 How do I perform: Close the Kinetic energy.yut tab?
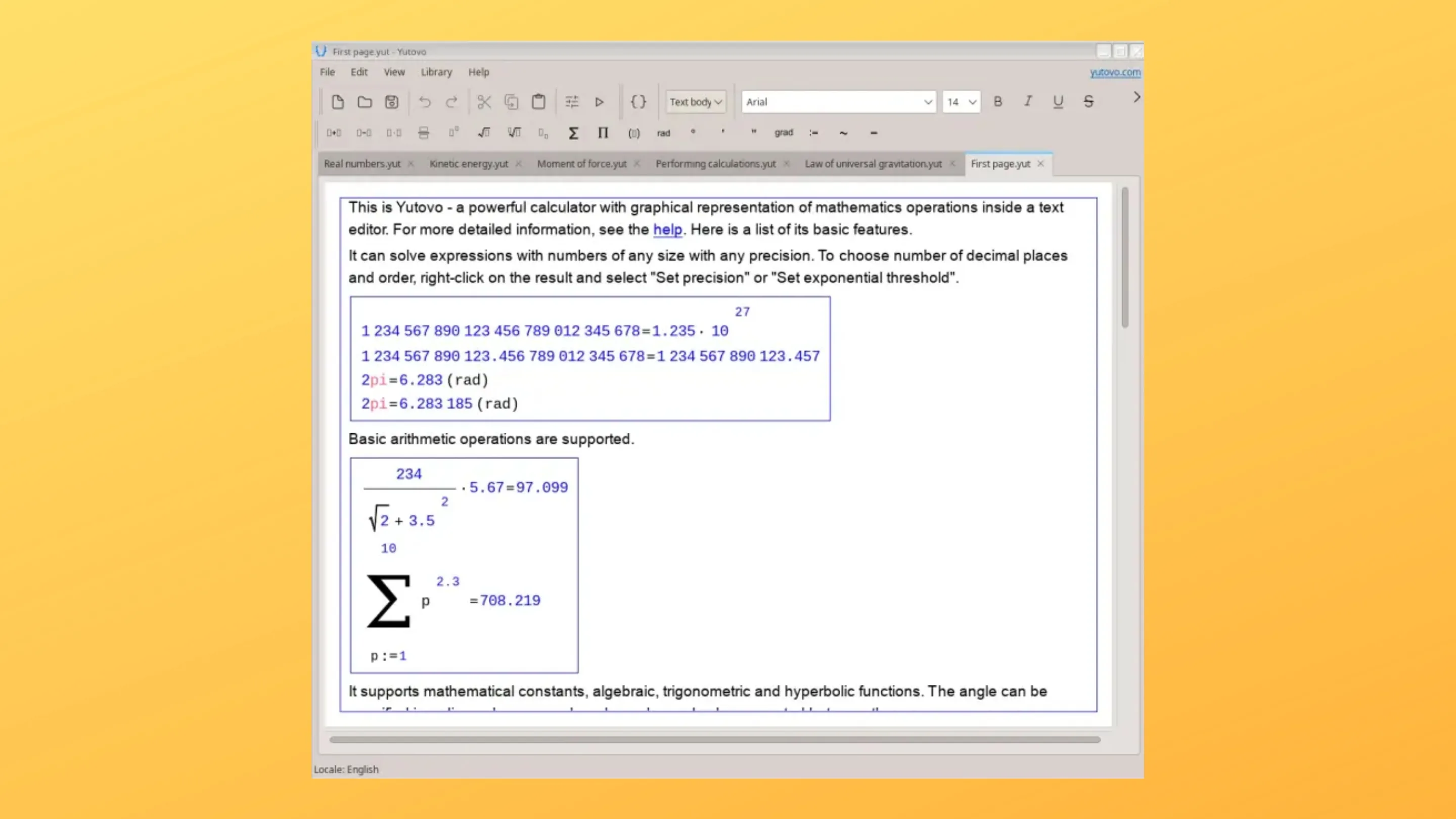tap(518, 163)
